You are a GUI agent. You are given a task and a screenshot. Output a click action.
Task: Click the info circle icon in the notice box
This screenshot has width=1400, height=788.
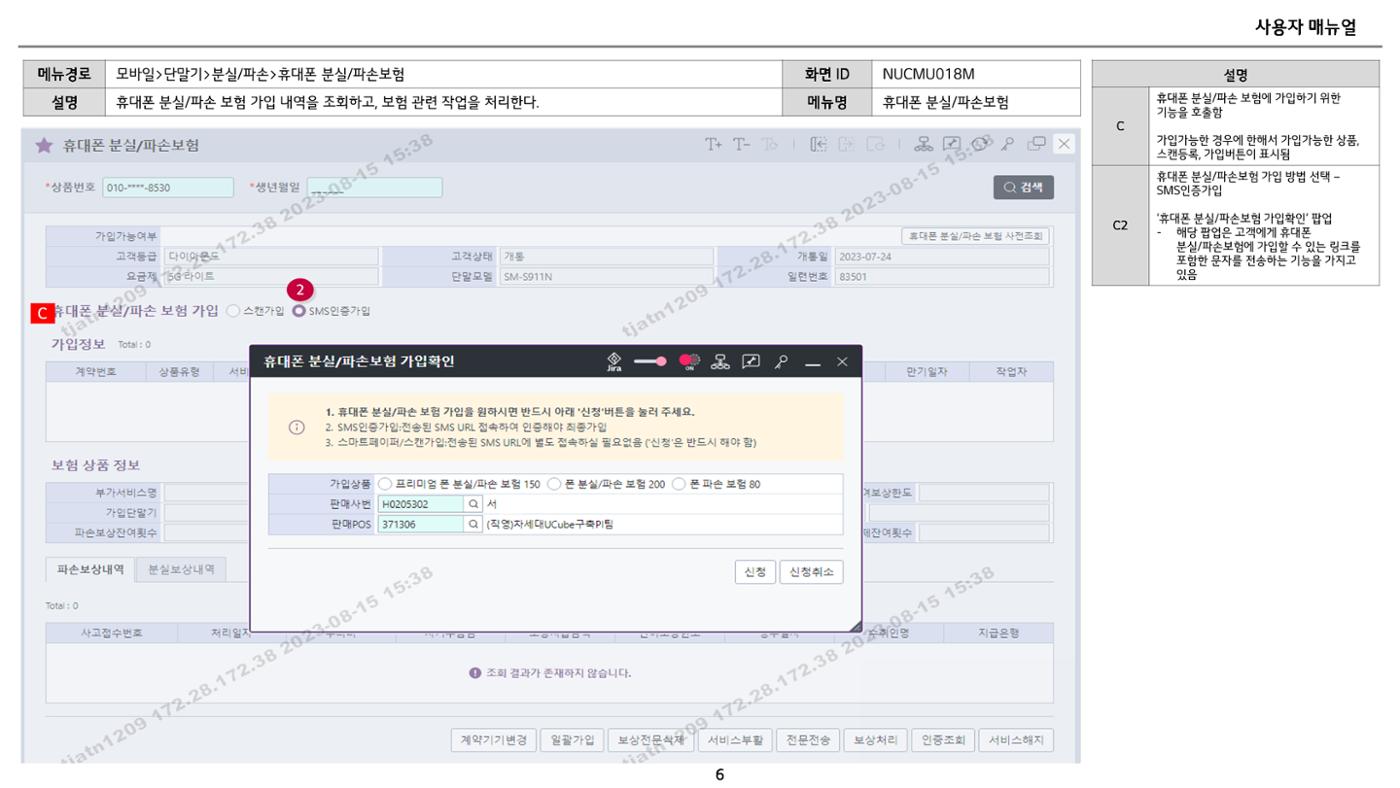[x=296, y=427]
